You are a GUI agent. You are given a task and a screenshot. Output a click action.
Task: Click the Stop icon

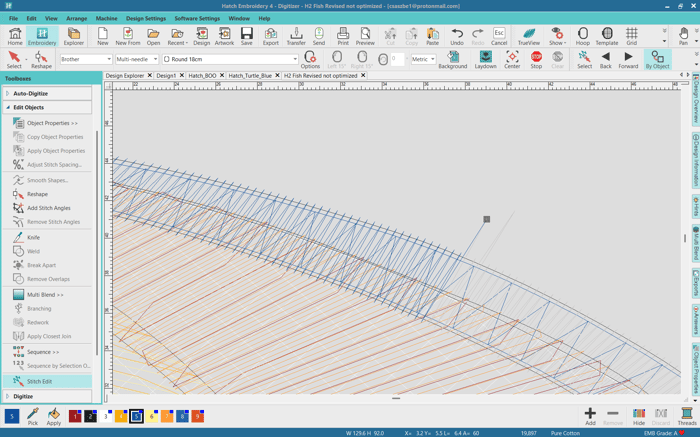click(x=536, y=59)
